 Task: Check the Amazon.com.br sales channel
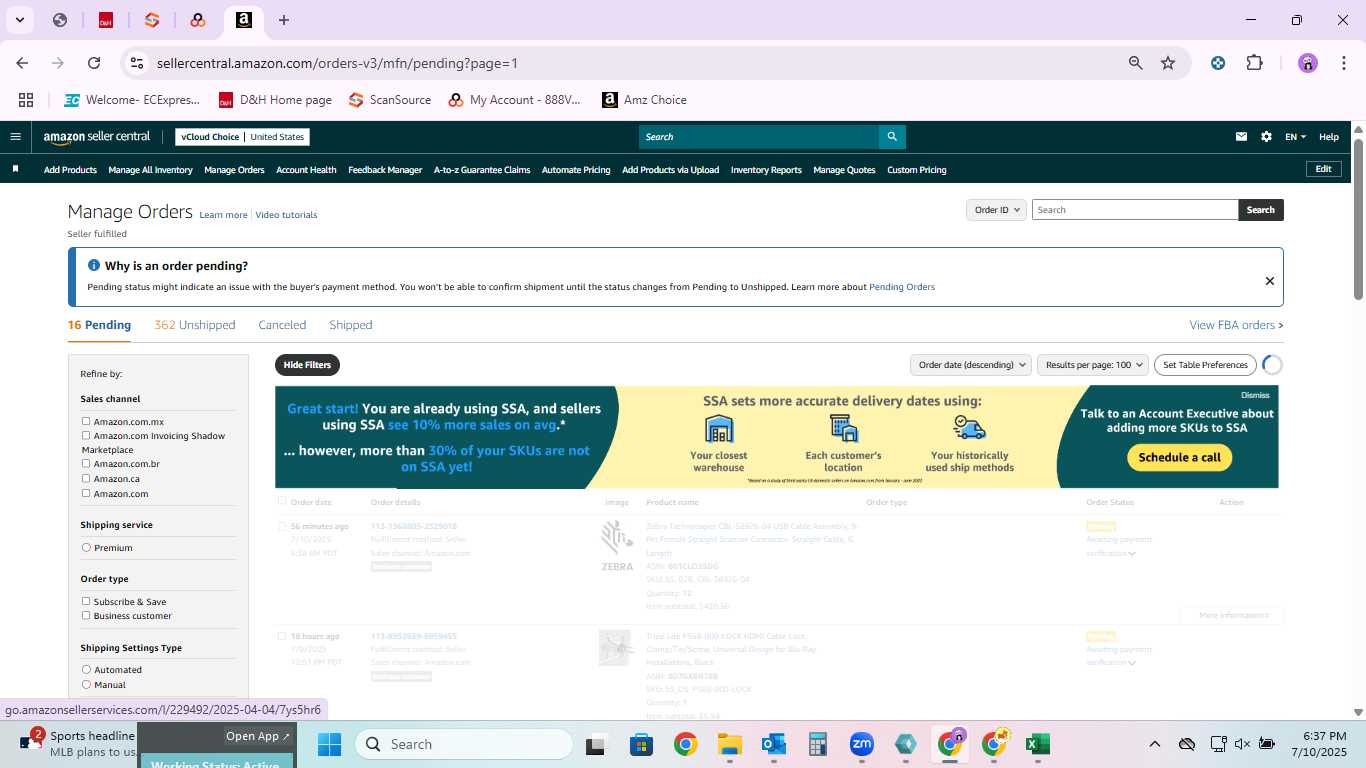pyautogui.click(x=86, y=464)
